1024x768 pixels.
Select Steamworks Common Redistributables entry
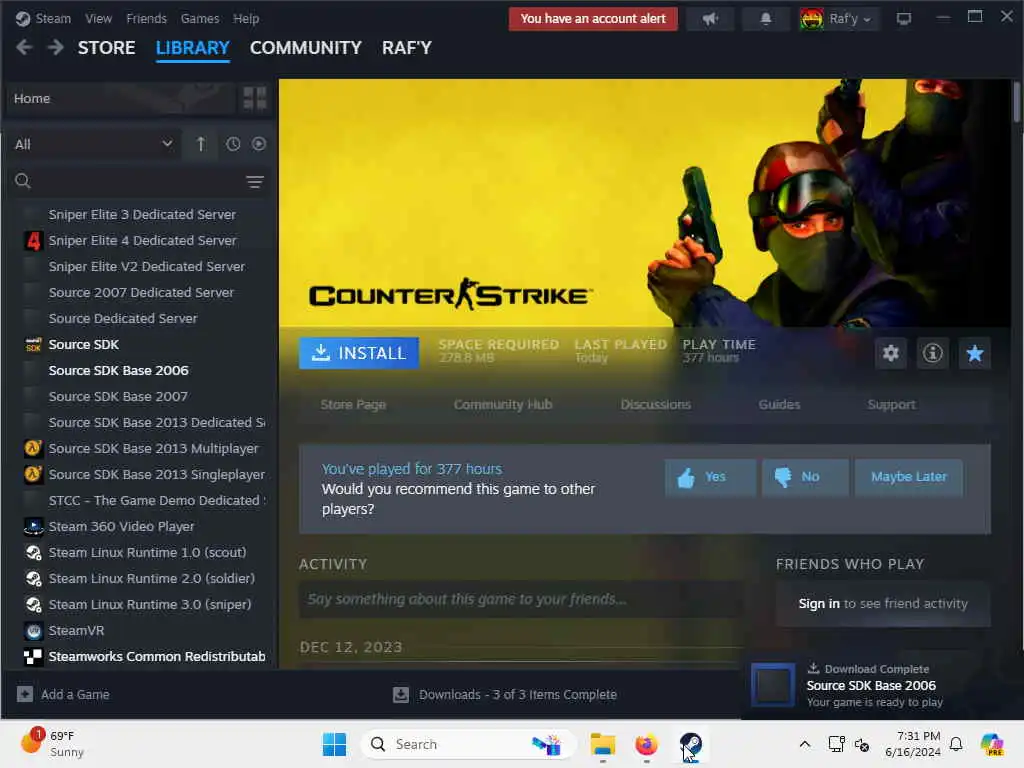coord(157,656)
